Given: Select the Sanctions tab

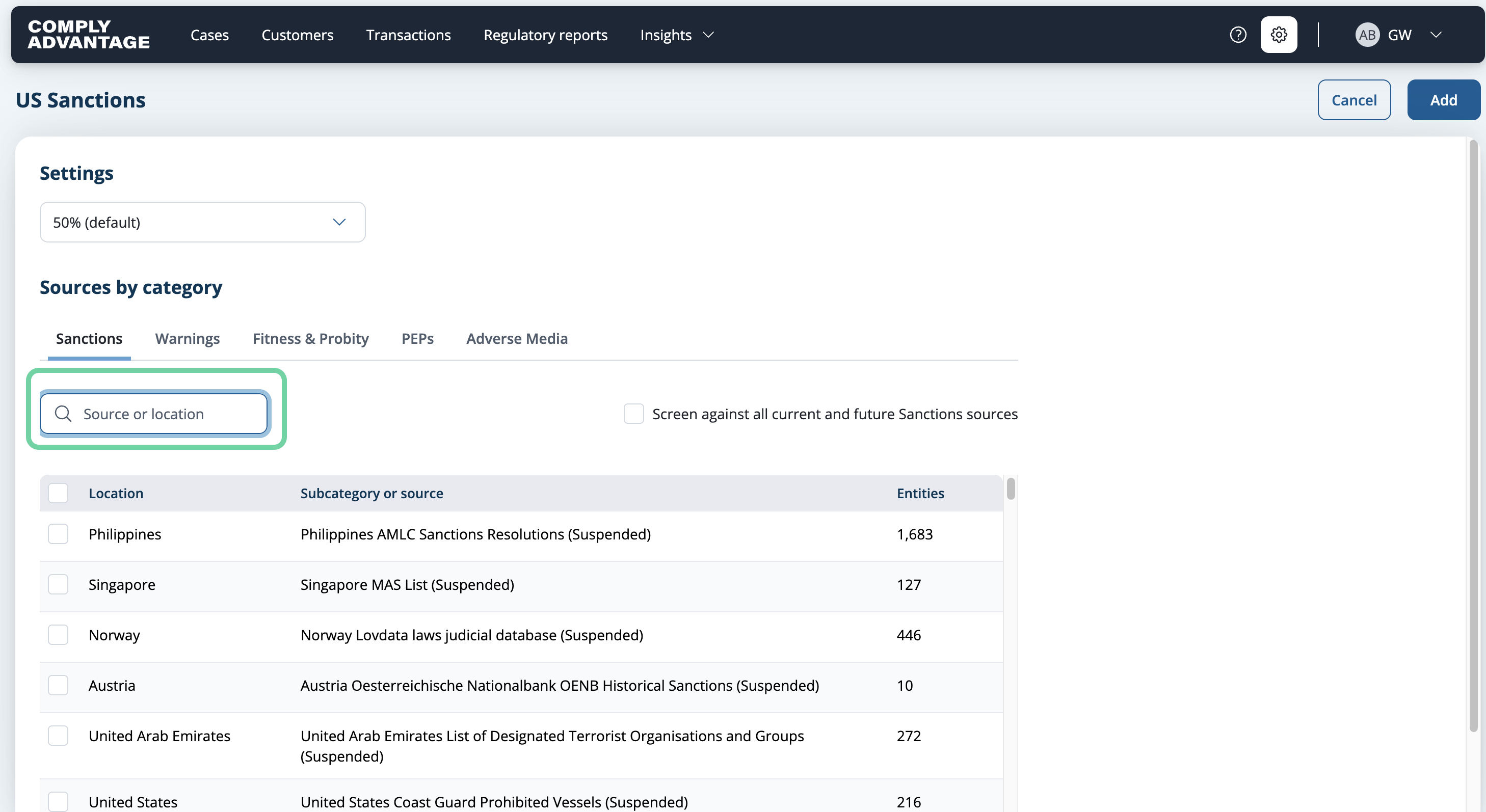Looking at the screenshot, I should pos(89,339).
